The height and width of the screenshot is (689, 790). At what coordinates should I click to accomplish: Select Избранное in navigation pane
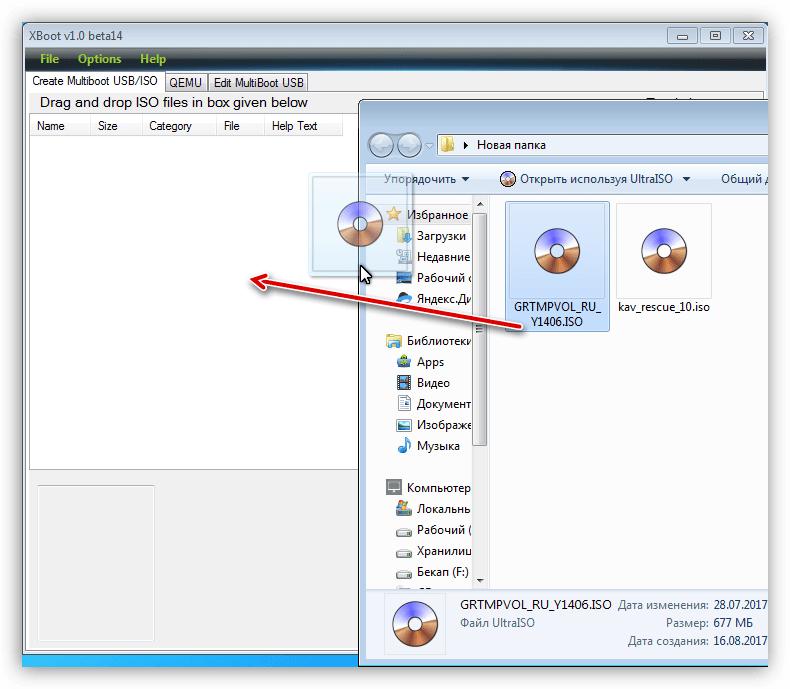437,215
